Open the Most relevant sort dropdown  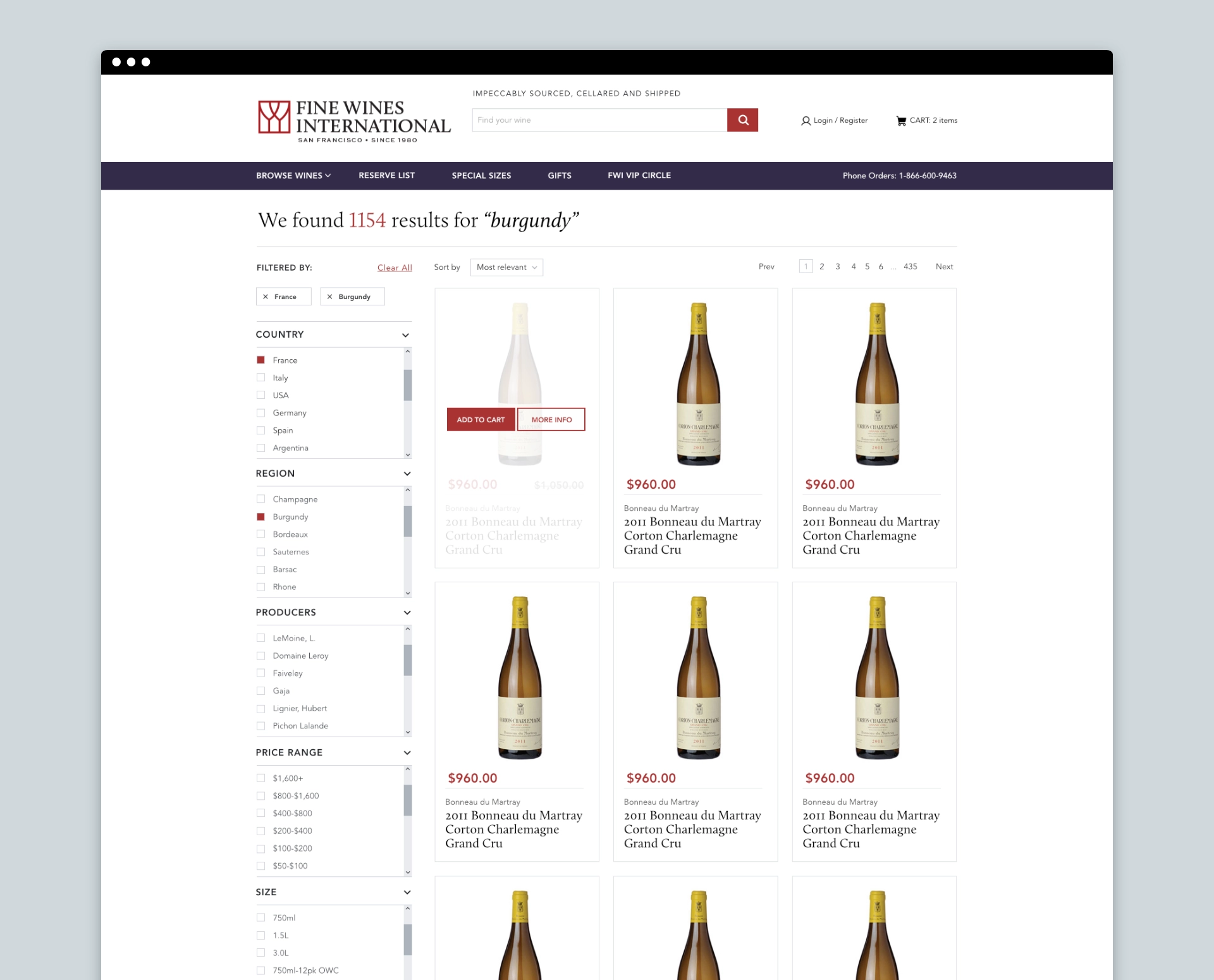[x=506, y=267]
